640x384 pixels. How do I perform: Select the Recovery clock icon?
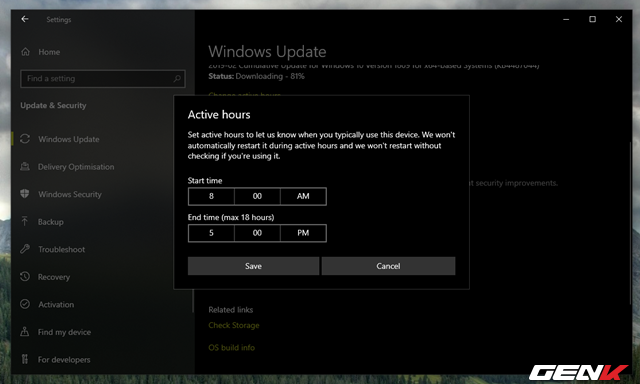point(25,277)
